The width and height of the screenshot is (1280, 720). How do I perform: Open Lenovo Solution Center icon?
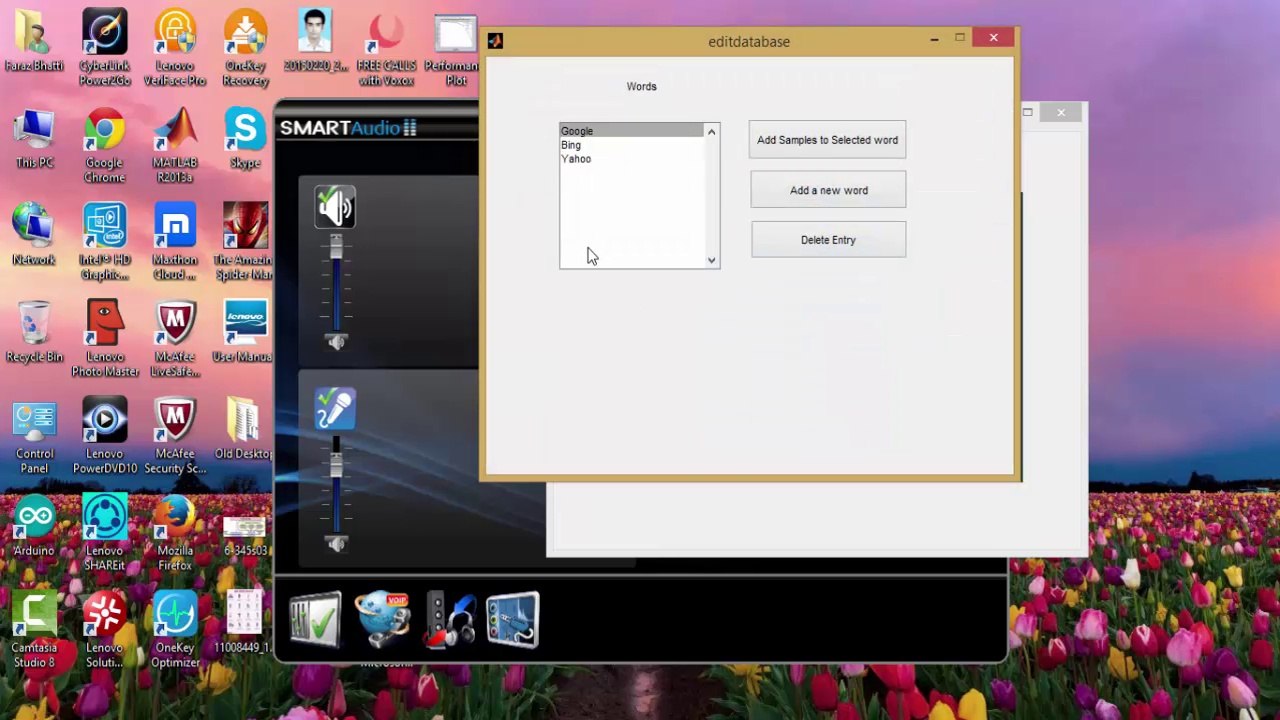105,630
